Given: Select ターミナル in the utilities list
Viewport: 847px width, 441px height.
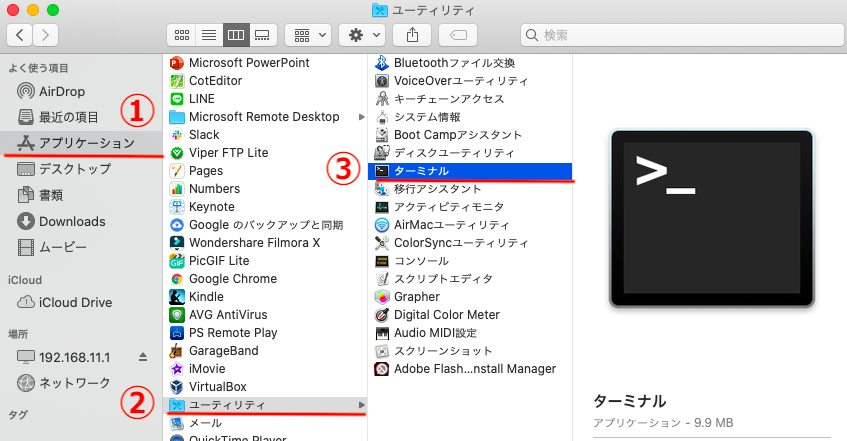Looking at the screenshot, I should [470, 171].
